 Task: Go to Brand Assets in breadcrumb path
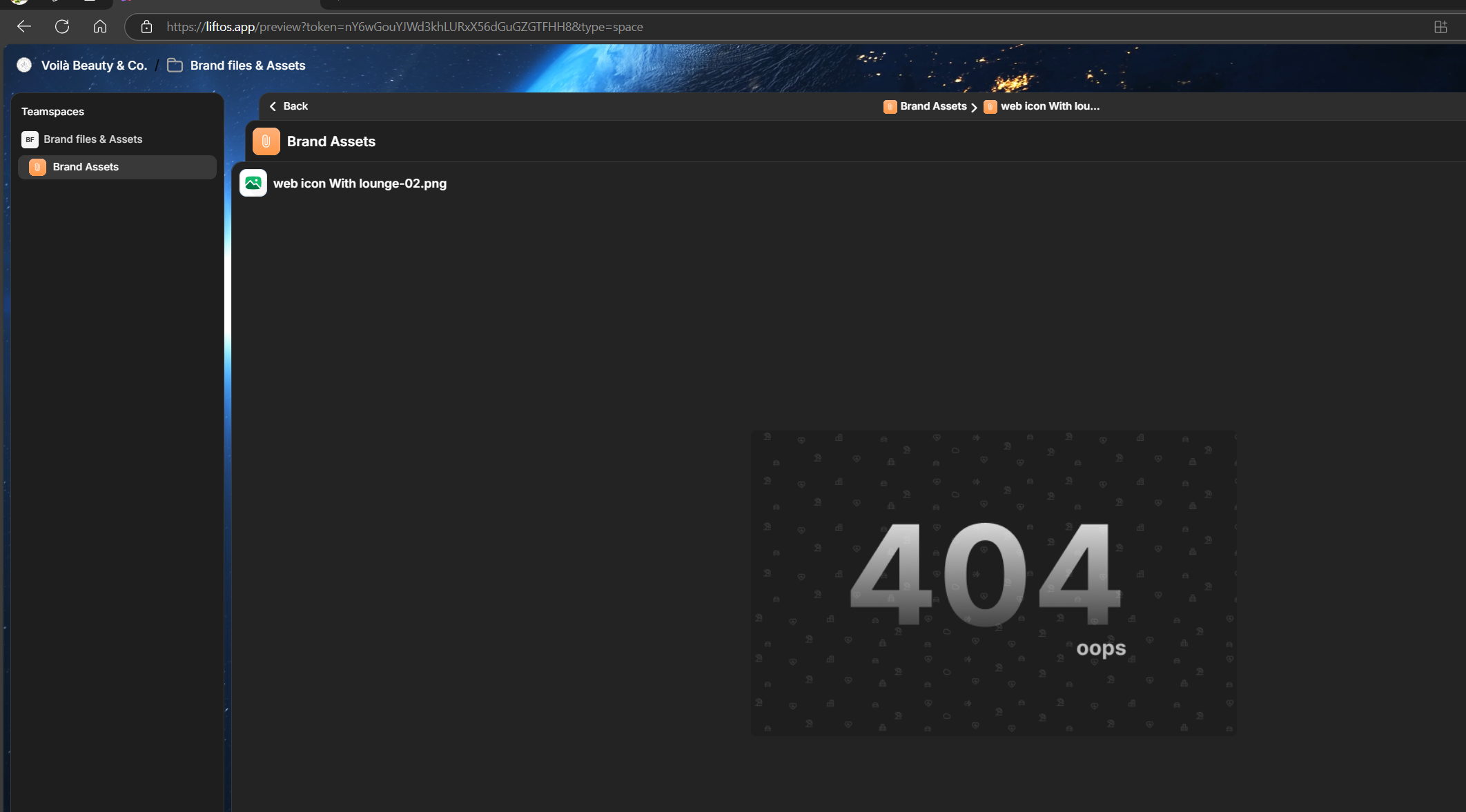pos(932,106)
